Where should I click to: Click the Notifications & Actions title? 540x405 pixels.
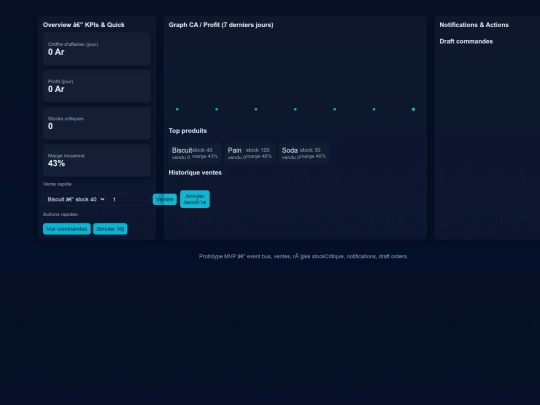tap(474, 25)
